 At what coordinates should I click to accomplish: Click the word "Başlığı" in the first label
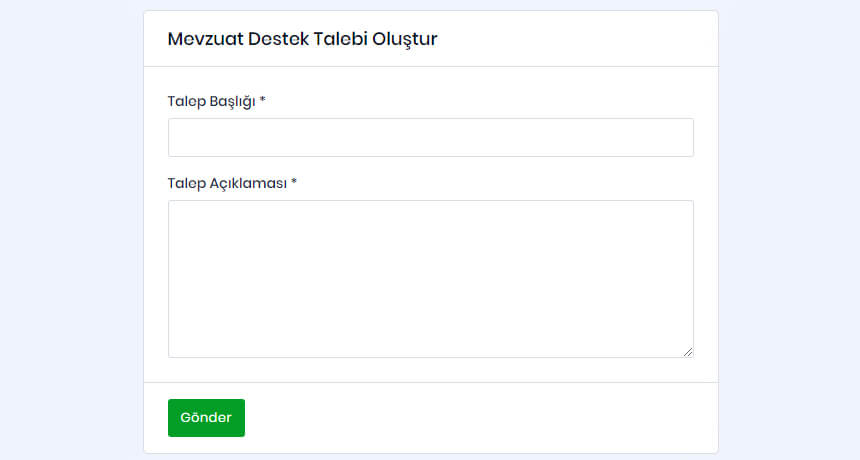click(232, 101)
